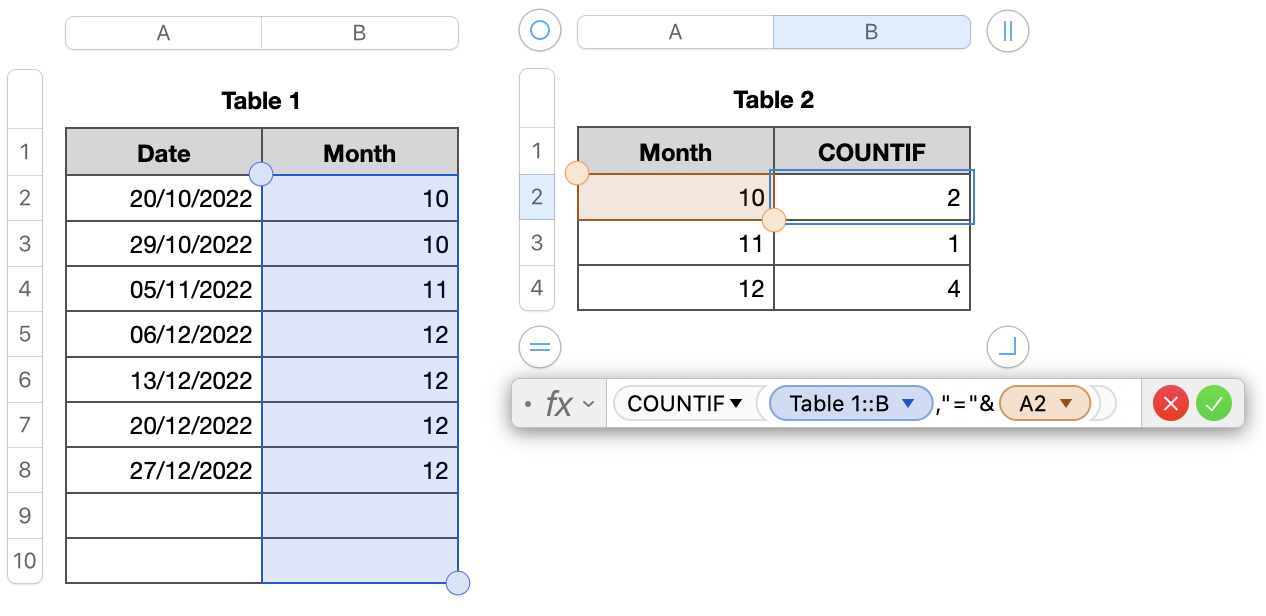Open the Table 1::B reference dropdown
This screenshot has width=1266, height=616.
908,404
